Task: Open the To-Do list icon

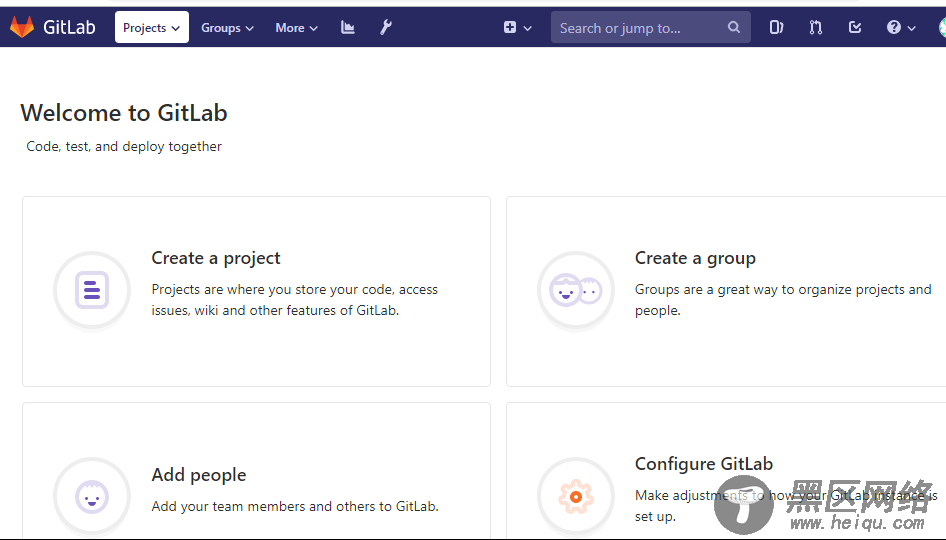Action: (855, 27)
